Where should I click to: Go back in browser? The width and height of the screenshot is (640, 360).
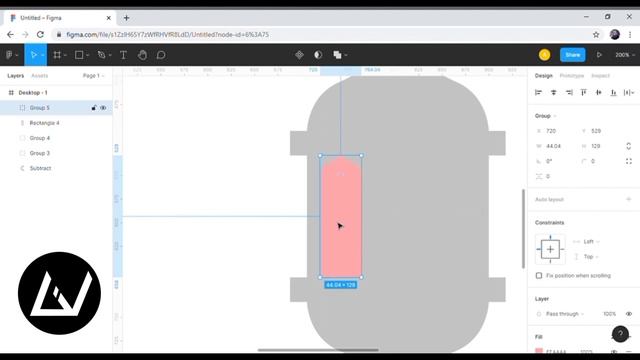(x=10, y=35)
